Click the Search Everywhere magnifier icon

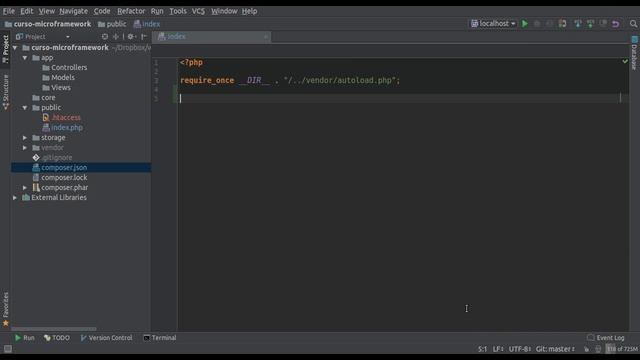point(633,24)
